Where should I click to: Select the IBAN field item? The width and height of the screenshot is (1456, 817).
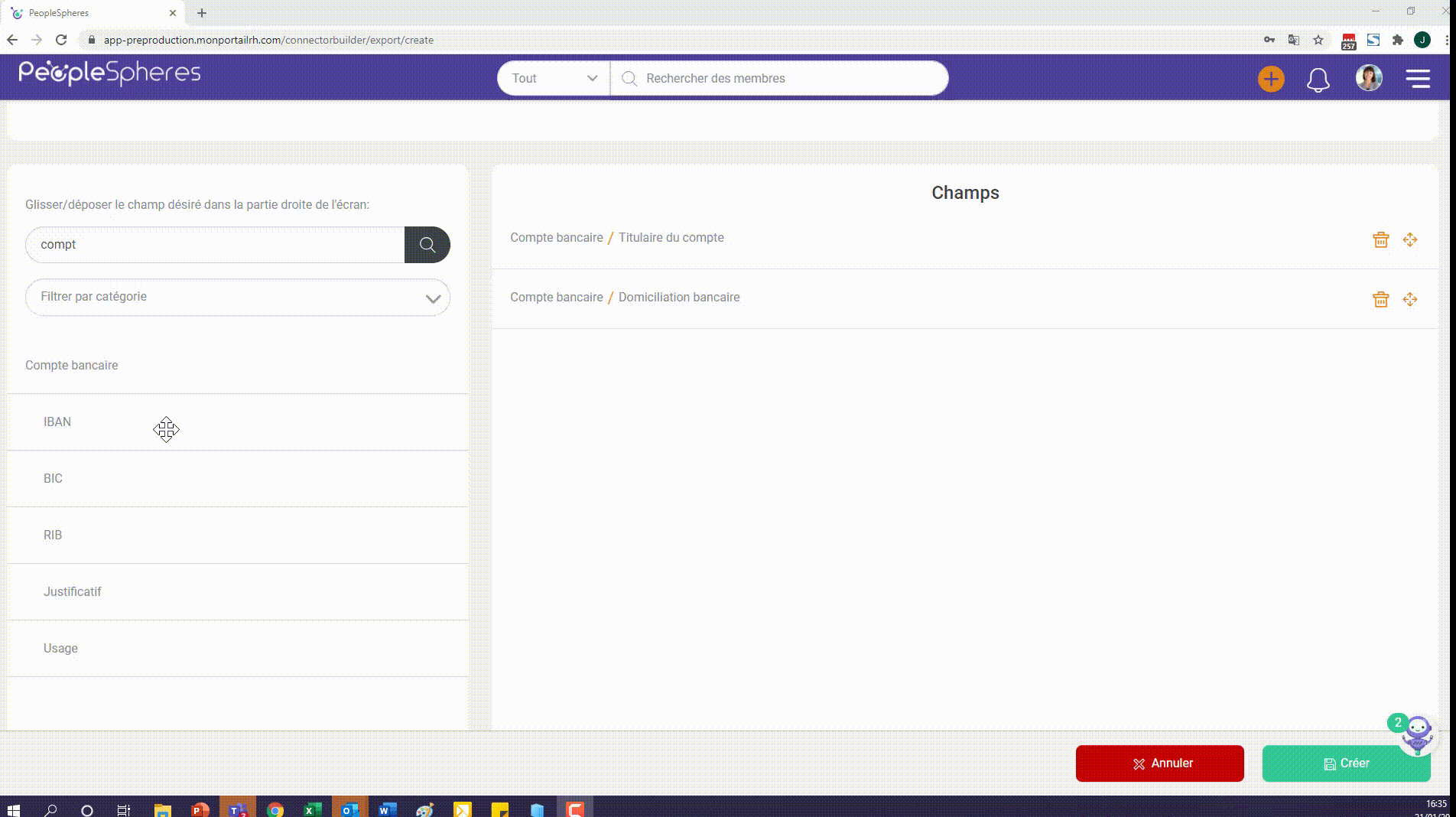[238, 422]
